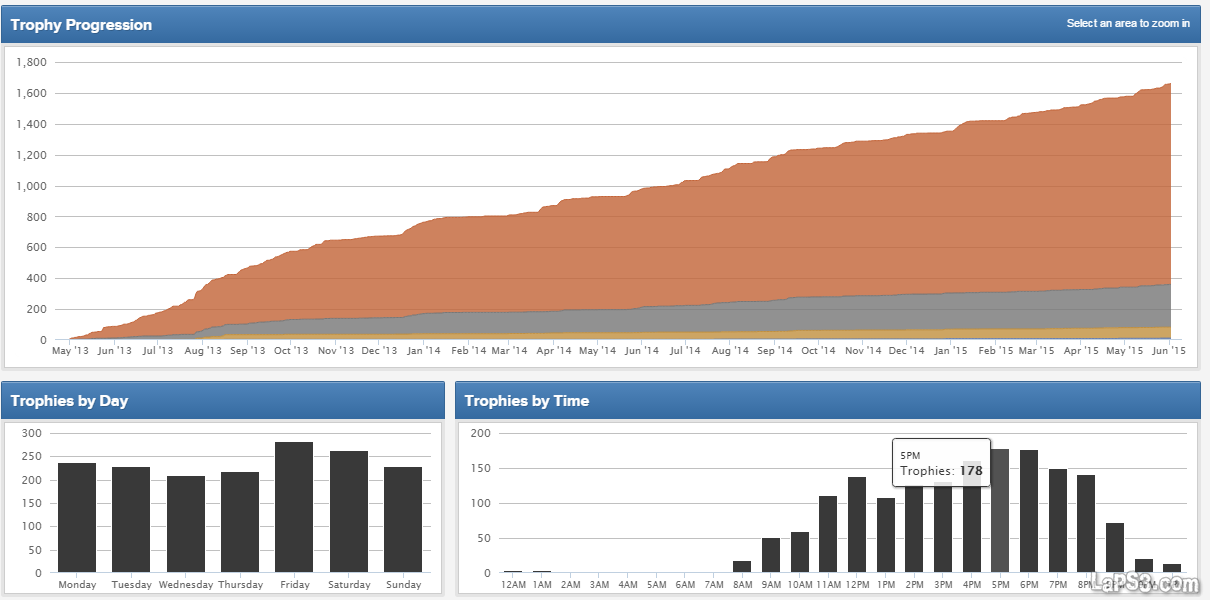The height and width of the screenshot is (600, 1210).
Task: Click the Monday bar in the day chart
Action: click(x=77, y=518)
